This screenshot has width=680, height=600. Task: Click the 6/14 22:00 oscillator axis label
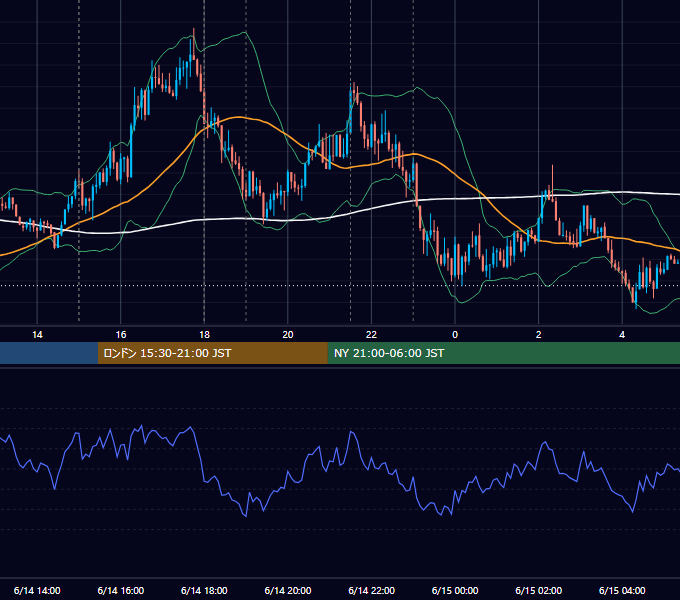coord(372,590)
